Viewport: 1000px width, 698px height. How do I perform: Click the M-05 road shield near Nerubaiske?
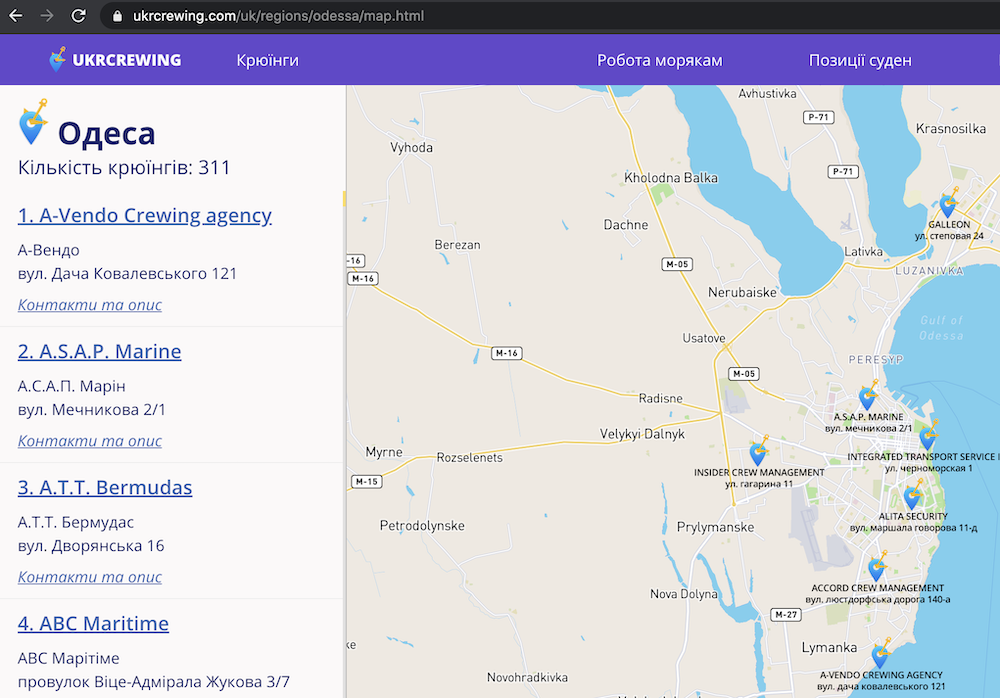pos(677,264)
